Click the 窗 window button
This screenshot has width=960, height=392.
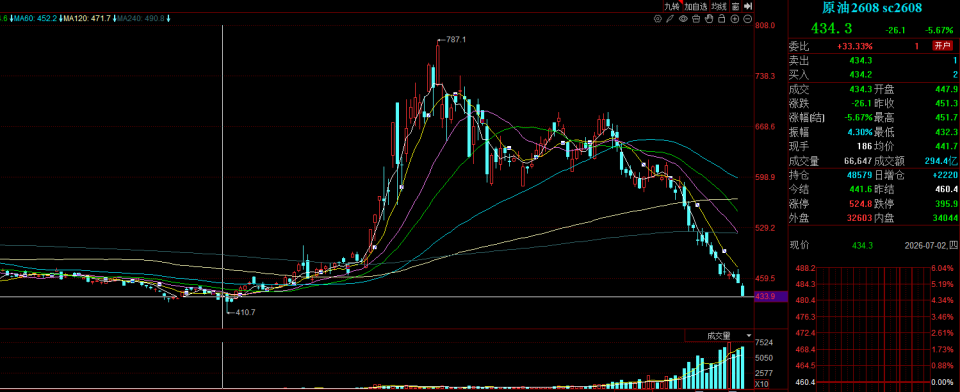tap(735, 6)
